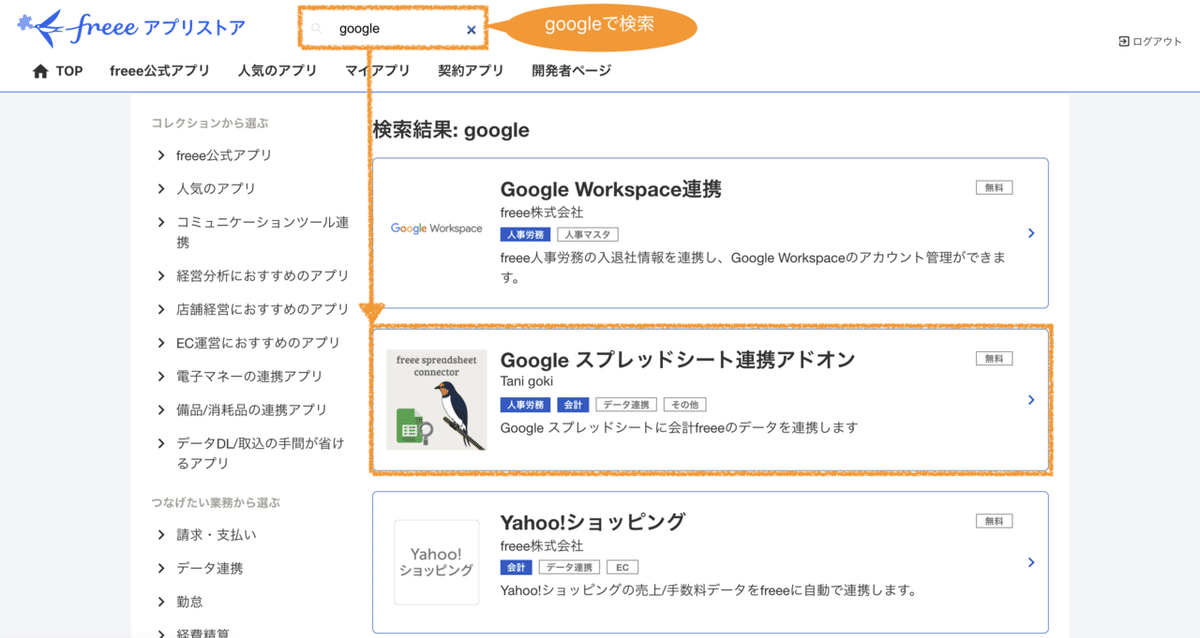The width and height of the screenshot is (1200, 638).
Task: Open the マイアプリ nav tab
Action: click(377, 71)
